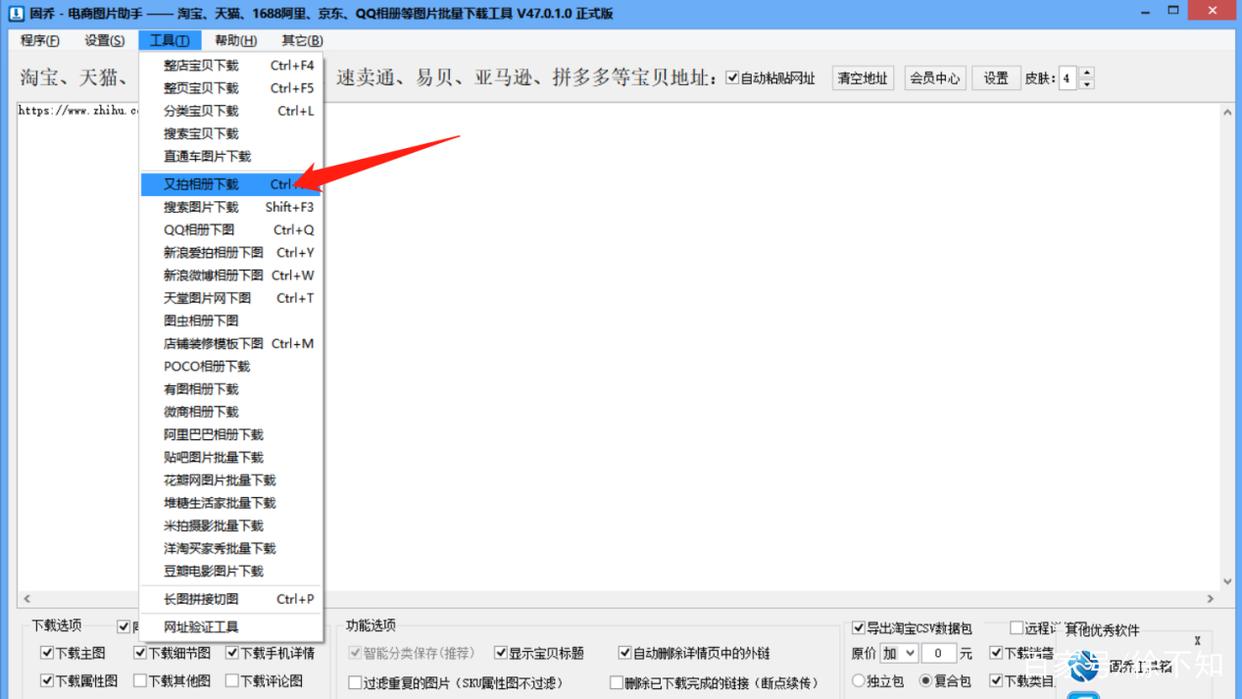
Task: Uncheck 自动粘贴网址 option
Action: pos(734,77)
